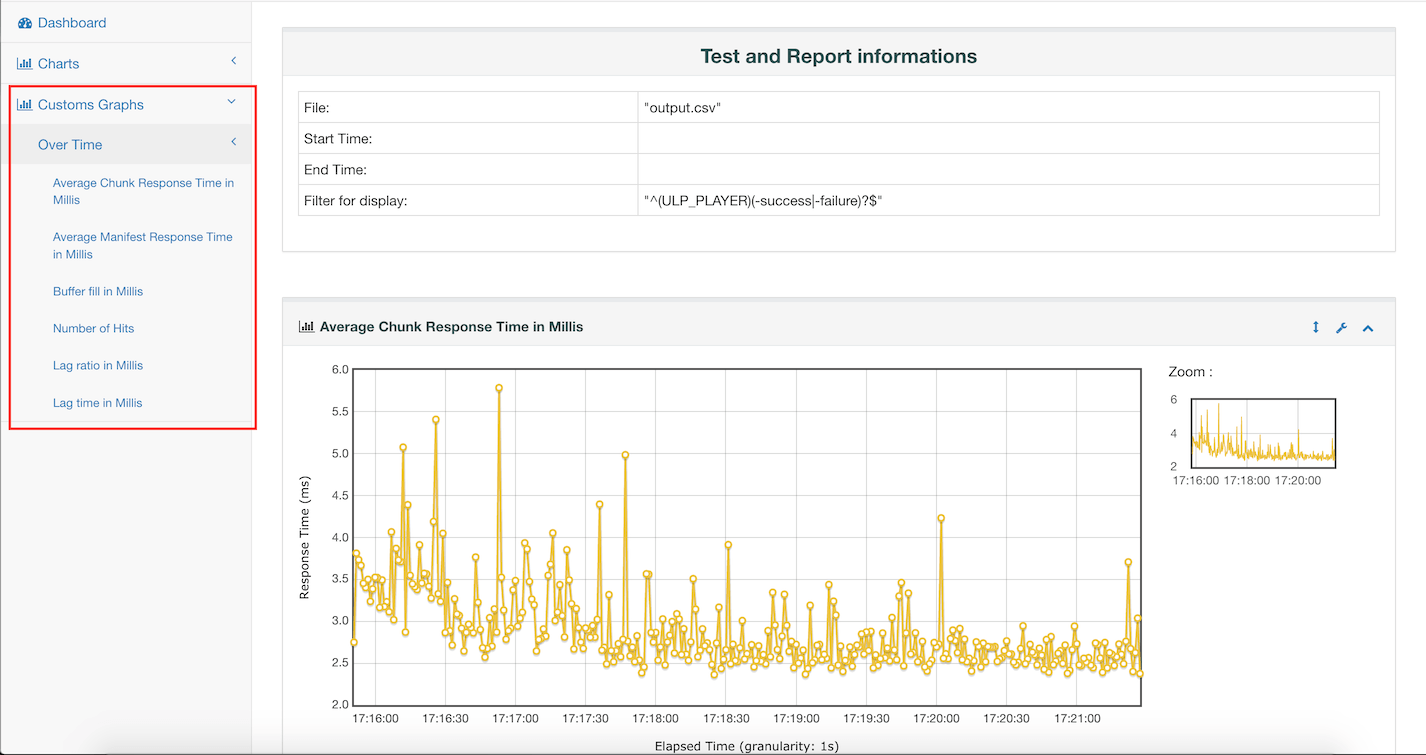Screen dimensions: 1426x755
Task: Open Average Chunk Response Time in Millis link
Action: 143,191
